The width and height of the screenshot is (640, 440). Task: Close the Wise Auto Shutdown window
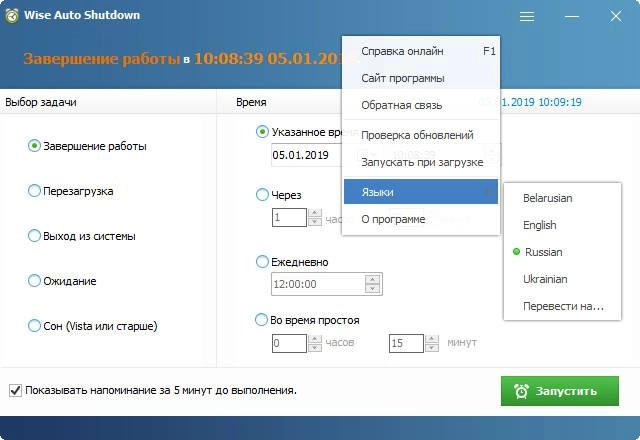click(x=616, y=16)
